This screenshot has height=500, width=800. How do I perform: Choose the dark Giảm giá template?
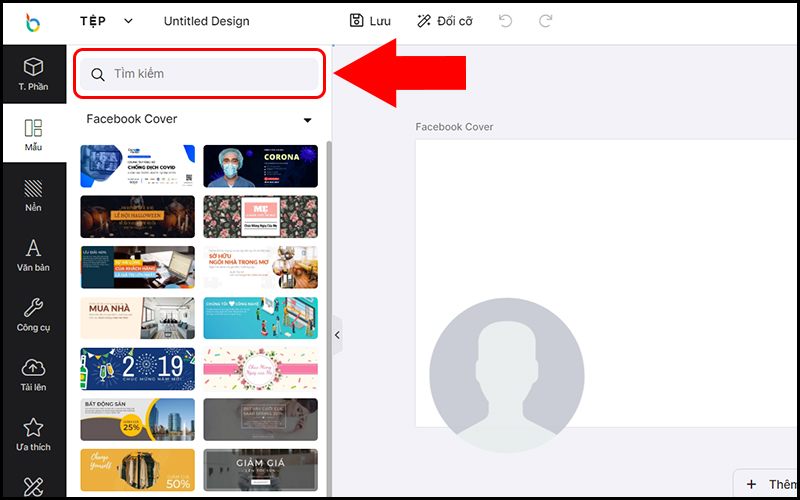(261, 470)
